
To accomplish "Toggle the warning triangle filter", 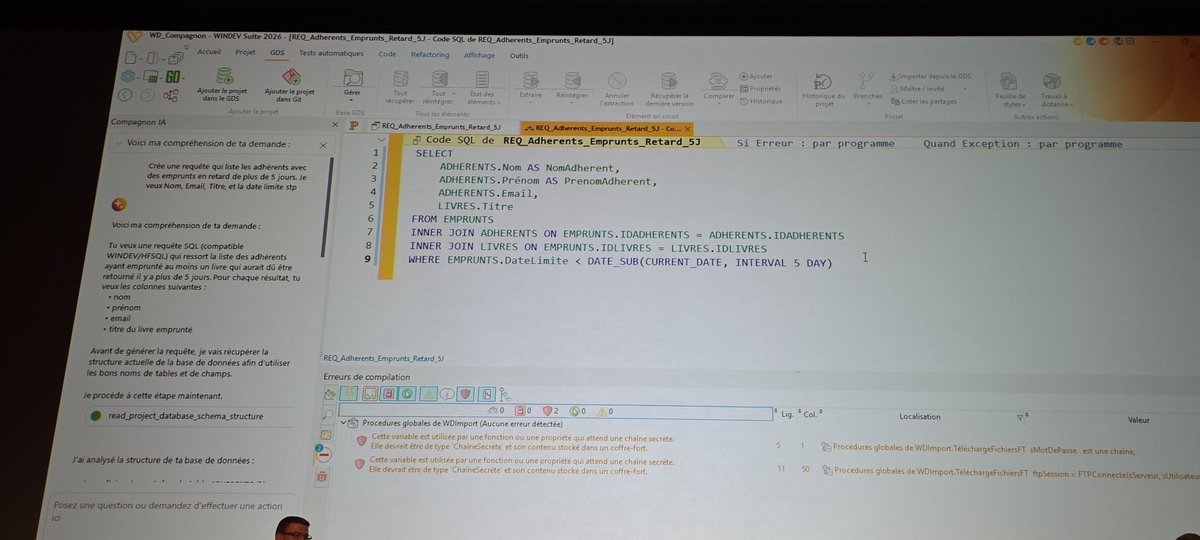I will (428, 393).
